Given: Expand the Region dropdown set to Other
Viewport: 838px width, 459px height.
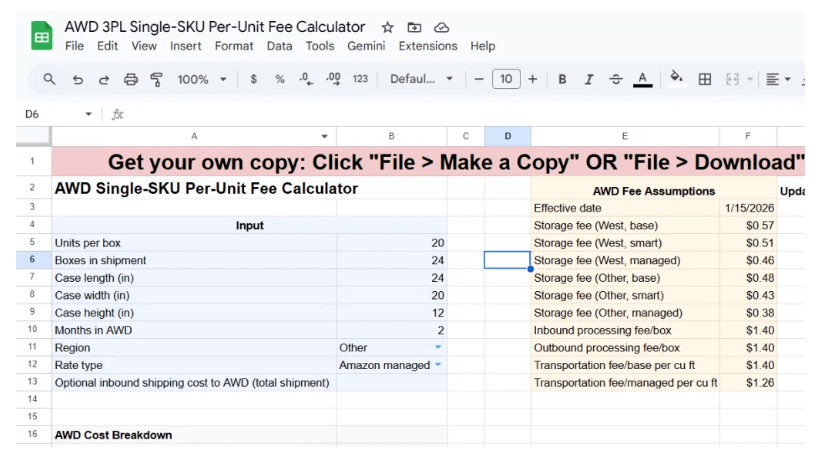Looking at the screenshot, I should pyautogui.click(x=437, y=348).
